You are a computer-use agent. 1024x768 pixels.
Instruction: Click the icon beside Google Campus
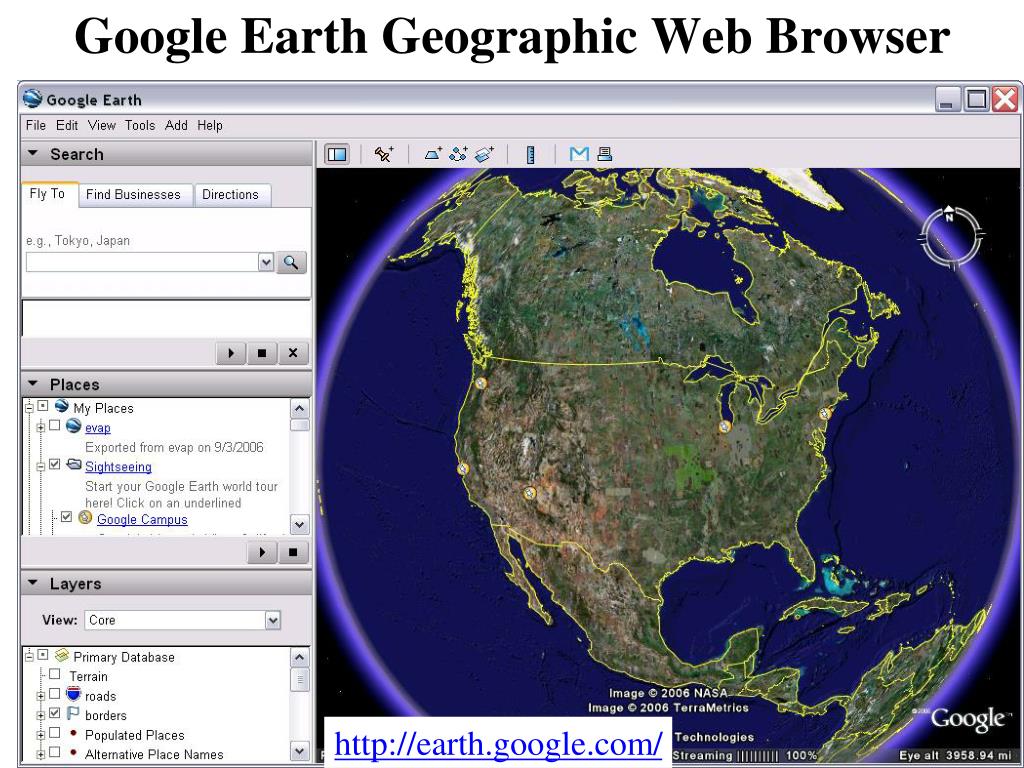(x=85, y=518)
